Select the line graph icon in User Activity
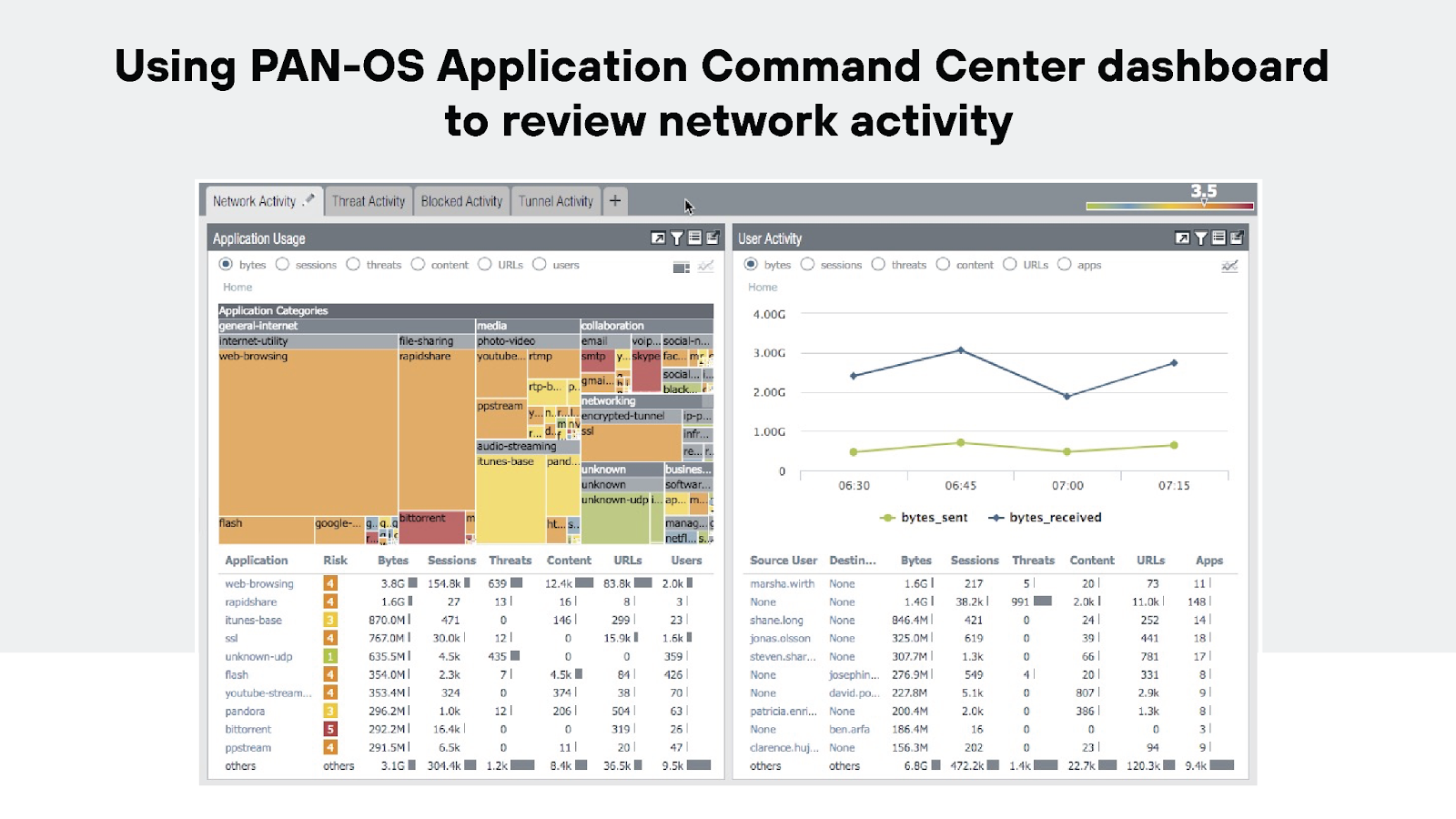This screenshot has width=1456, height=819. tap(1228, 266)
